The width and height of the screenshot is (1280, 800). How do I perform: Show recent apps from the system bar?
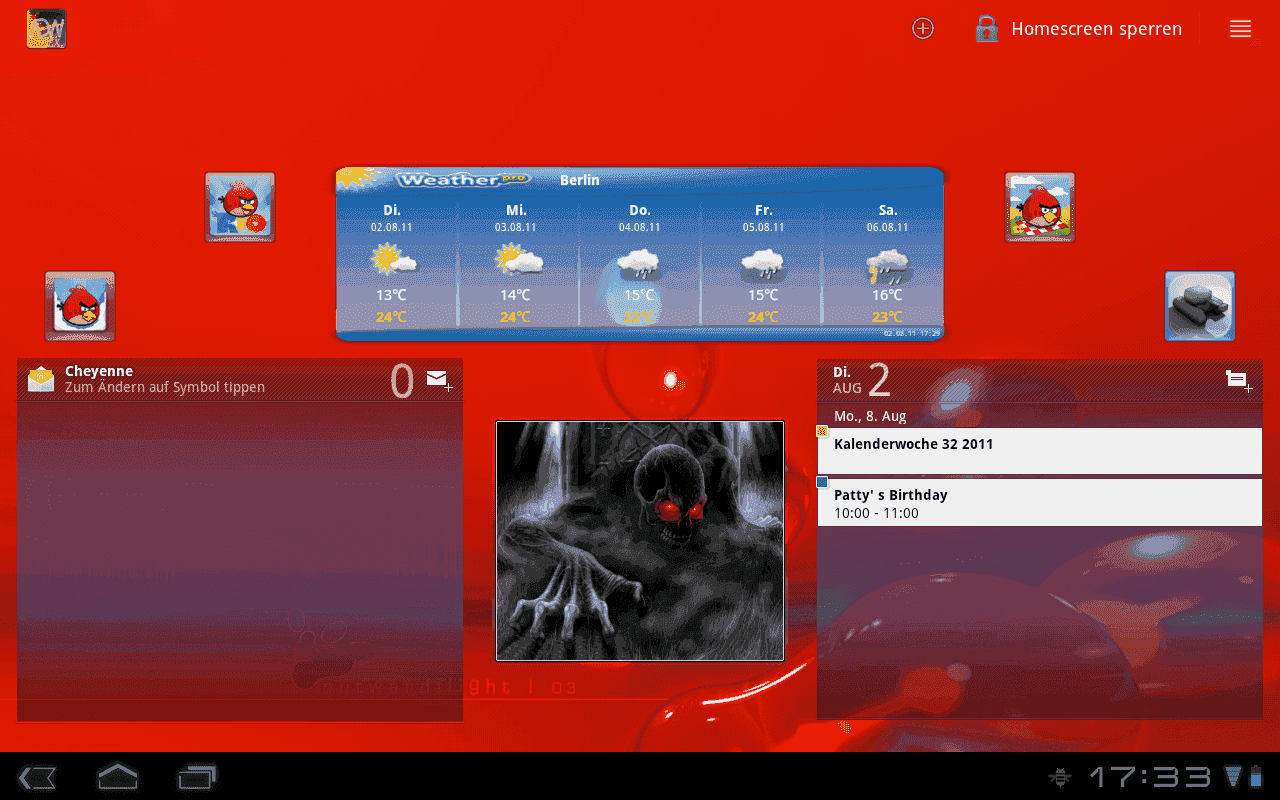coord(197,776)
